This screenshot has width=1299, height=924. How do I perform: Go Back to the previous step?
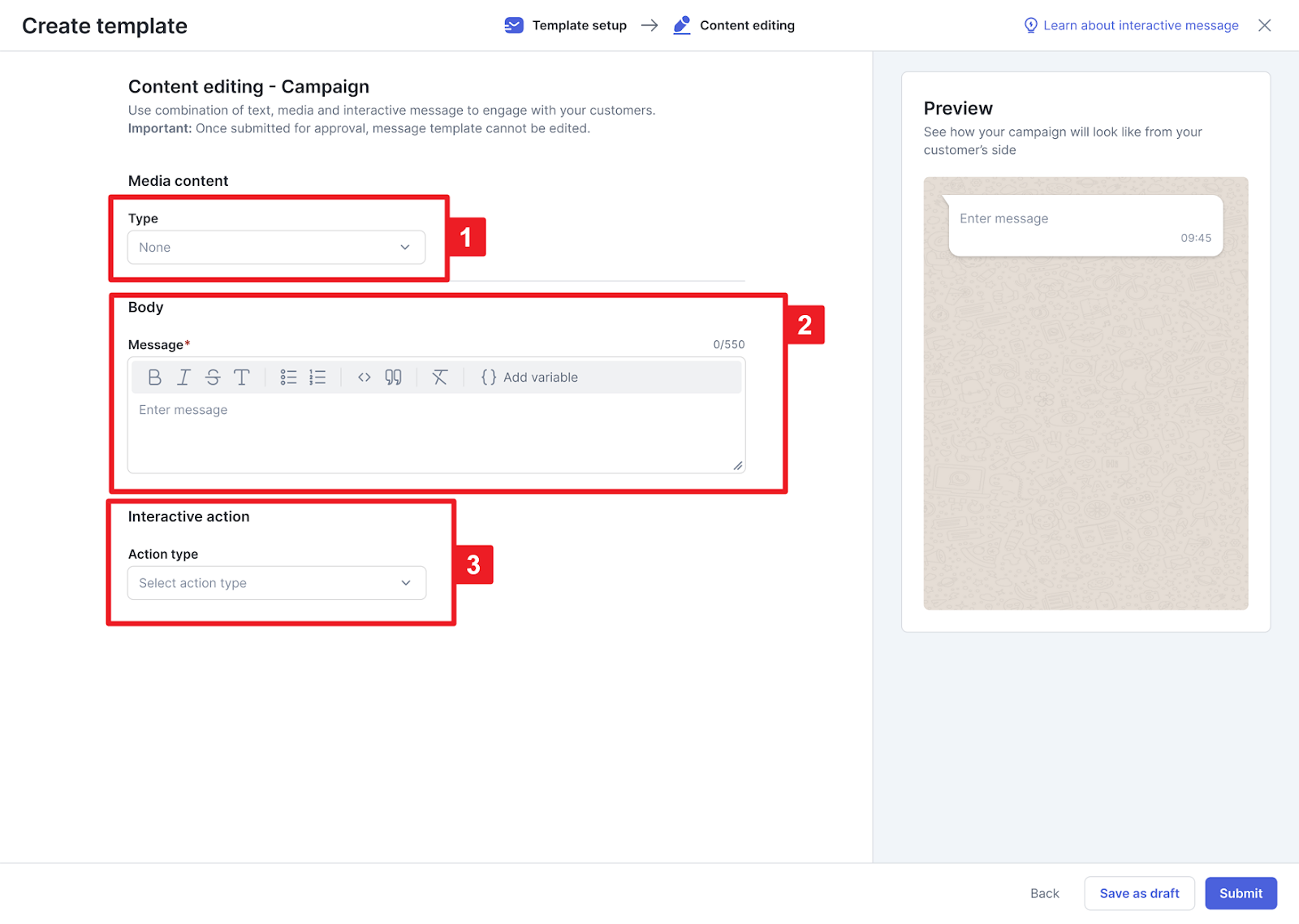(1045, 893)
